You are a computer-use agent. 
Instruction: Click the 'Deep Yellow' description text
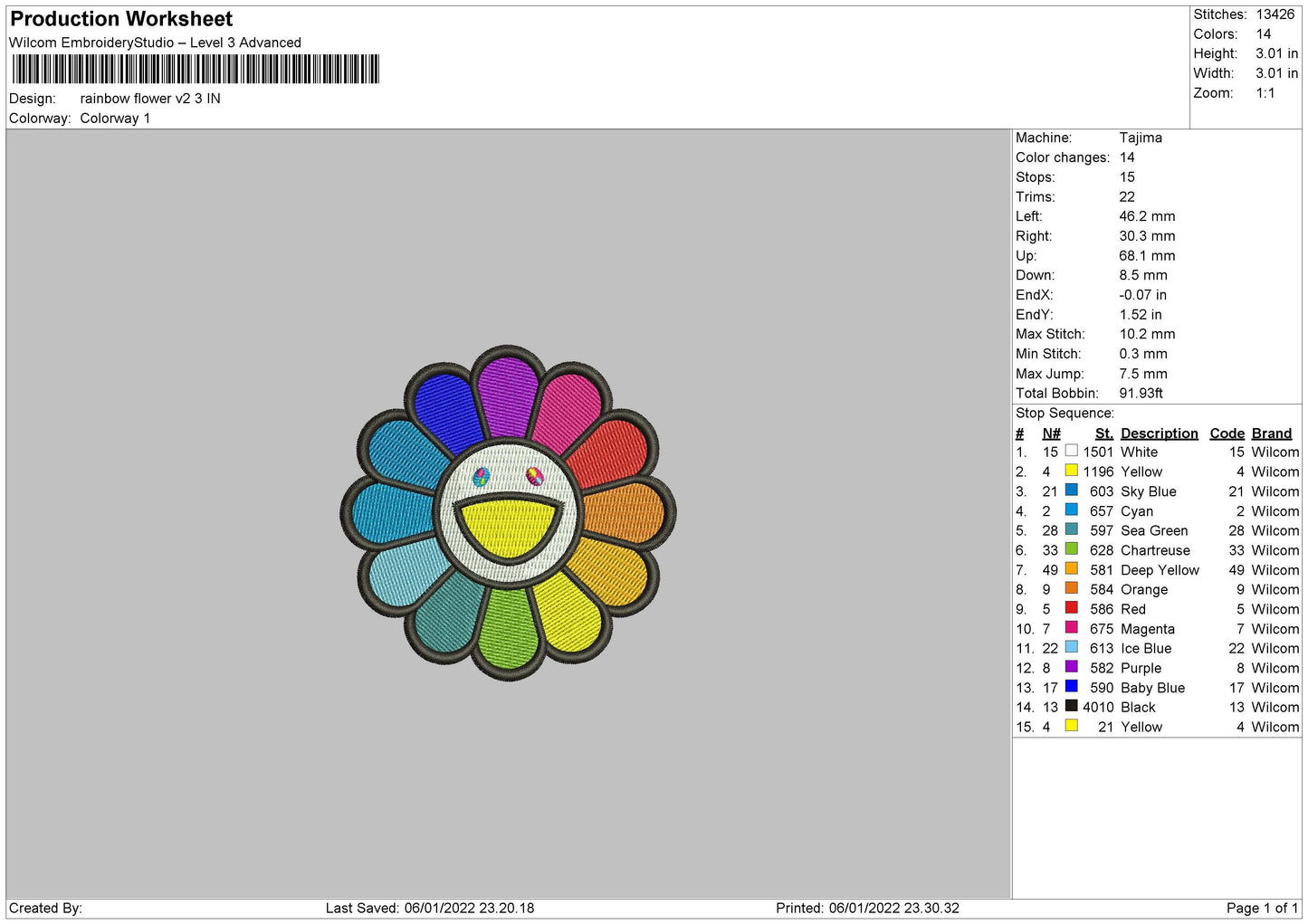click(x=1160, y=570)
